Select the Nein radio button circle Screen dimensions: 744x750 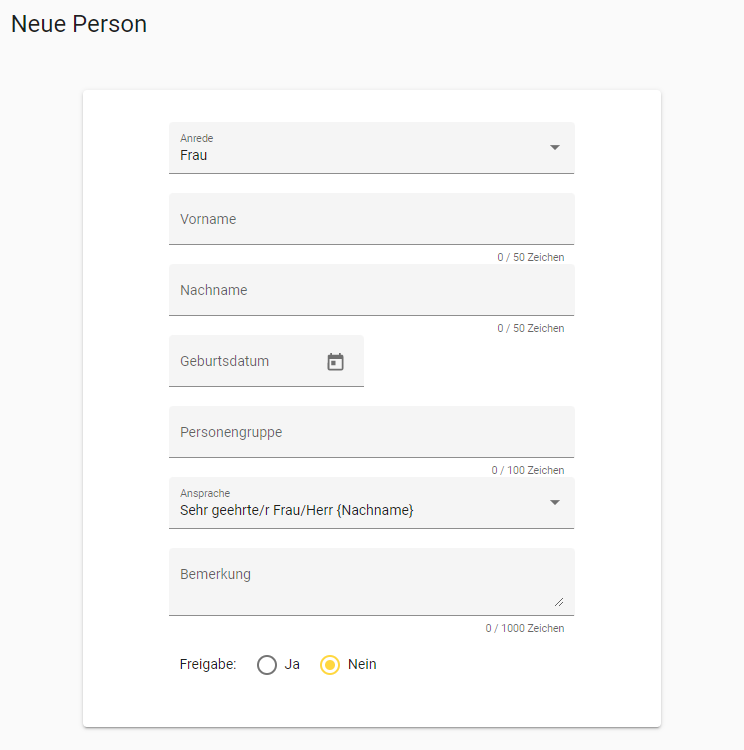(330, 665)
